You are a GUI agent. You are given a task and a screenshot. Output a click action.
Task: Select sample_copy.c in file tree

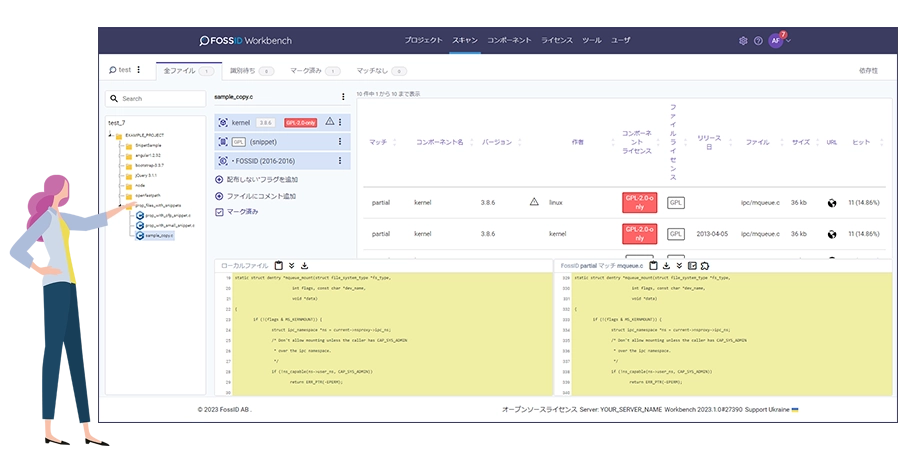point(155,235)
